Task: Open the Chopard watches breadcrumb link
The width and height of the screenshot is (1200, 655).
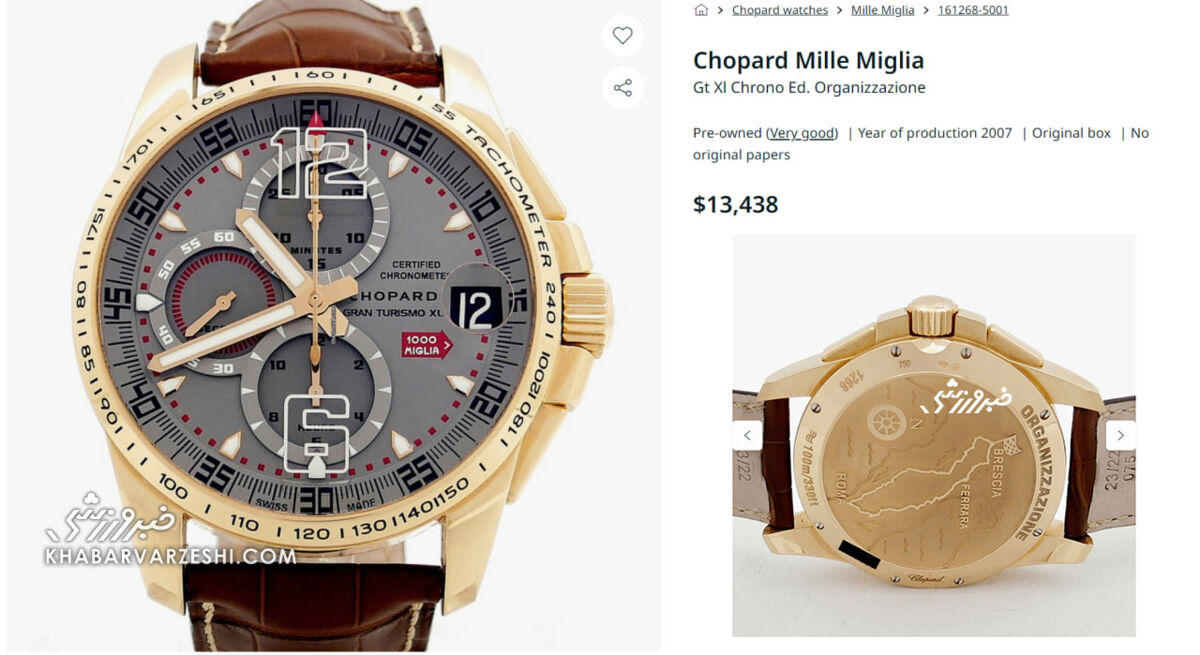Action: (x=780, y=10)
